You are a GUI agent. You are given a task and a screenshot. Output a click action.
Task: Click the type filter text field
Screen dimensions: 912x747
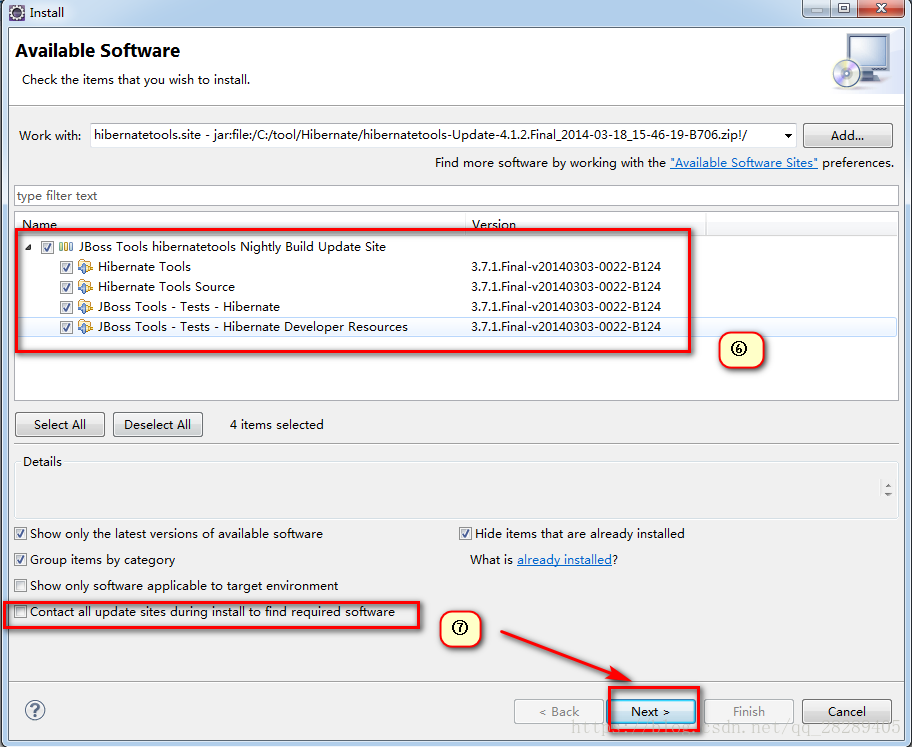pyautogui.click(x=457, y=195)
